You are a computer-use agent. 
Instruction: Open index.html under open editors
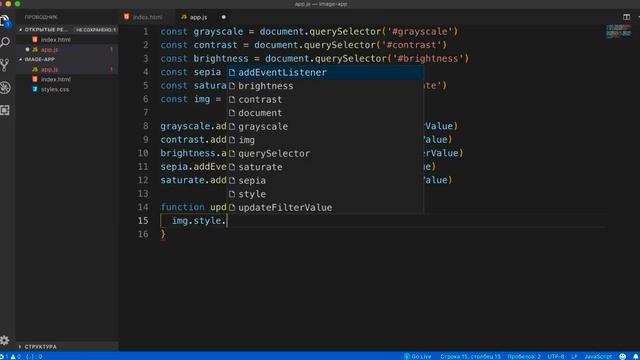click(56, 40)
